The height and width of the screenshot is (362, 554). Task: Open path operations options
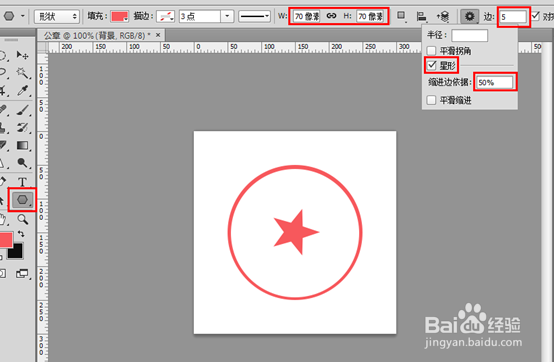coord(401,16)
